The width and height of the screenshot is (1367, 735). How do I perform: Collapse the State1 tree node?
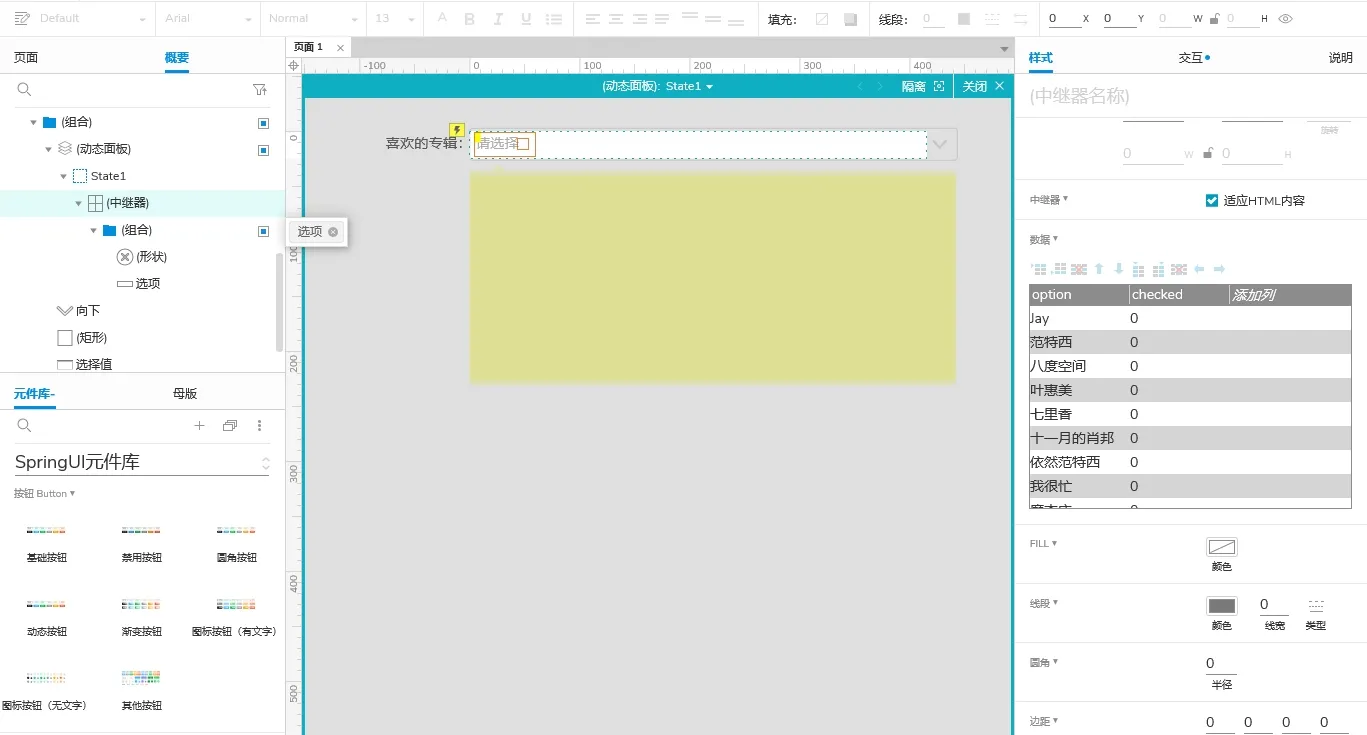[64, 176]
